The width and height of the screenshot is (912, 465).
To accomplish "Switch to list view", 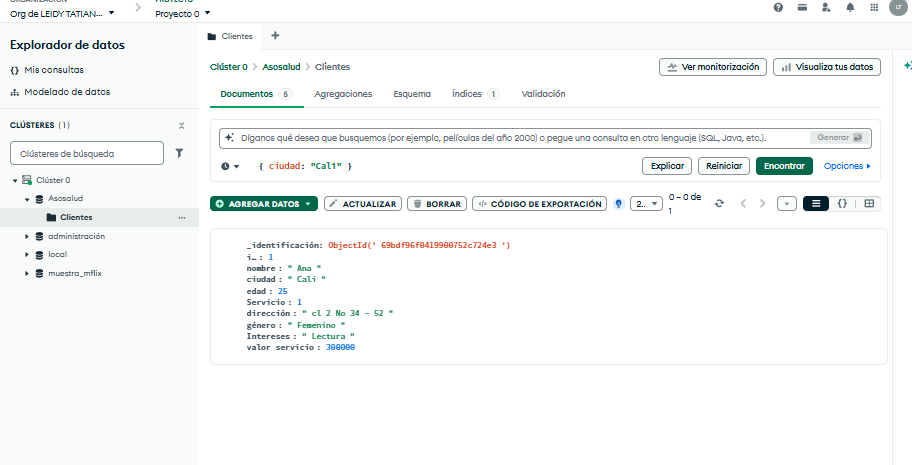I will 816,203.
